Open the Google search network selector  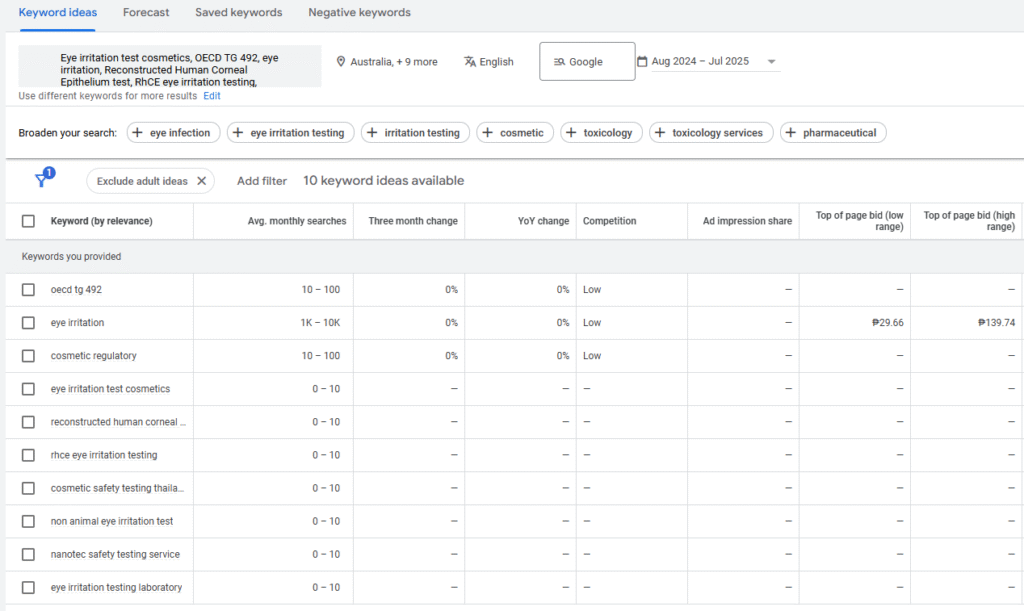click(x=587, y=61)
